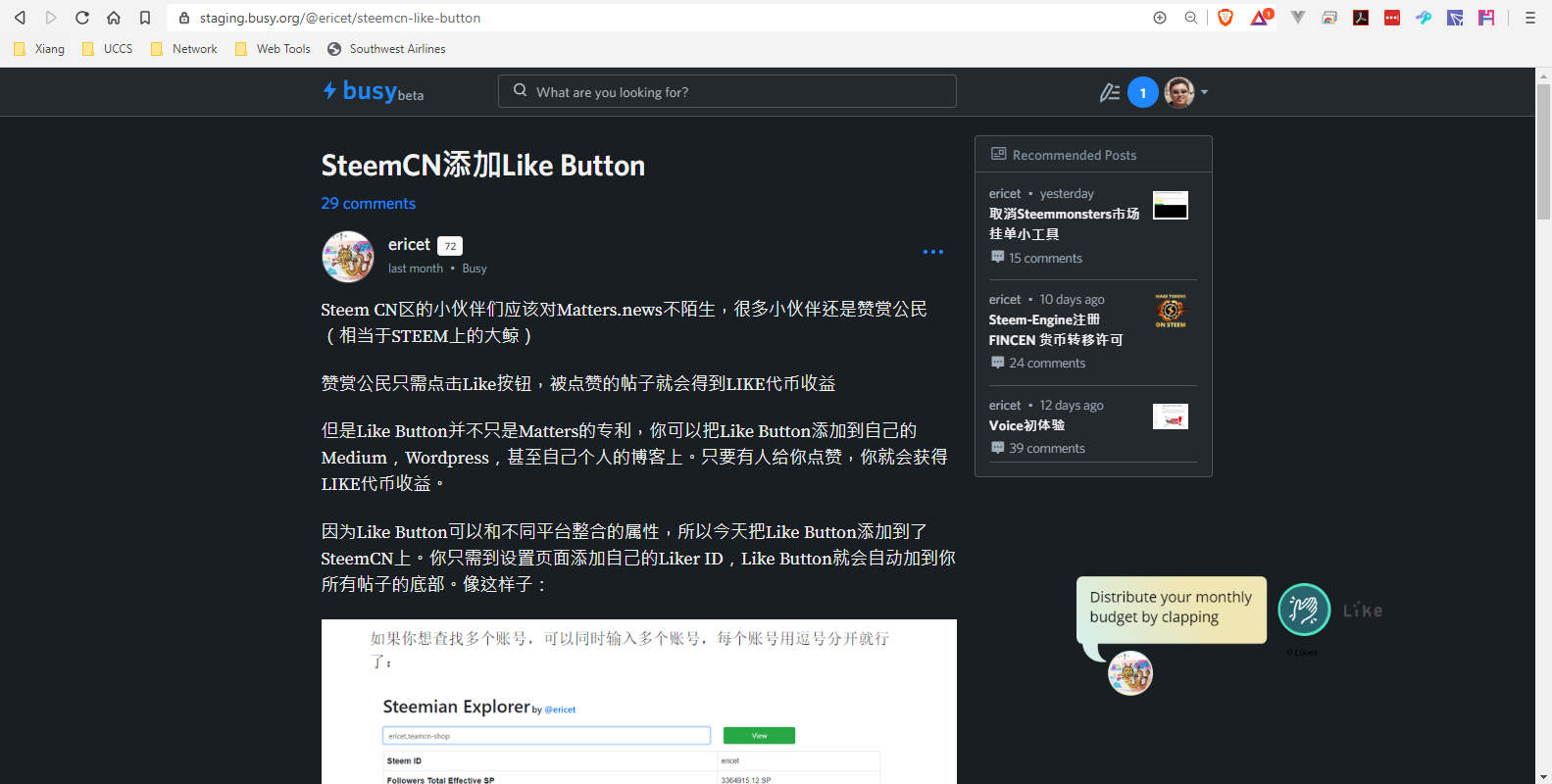Image resolution: width=1552 pixels, height=784 pixels.
Task: Click the scrollbar down arrow
Action: pos(1543,776)
